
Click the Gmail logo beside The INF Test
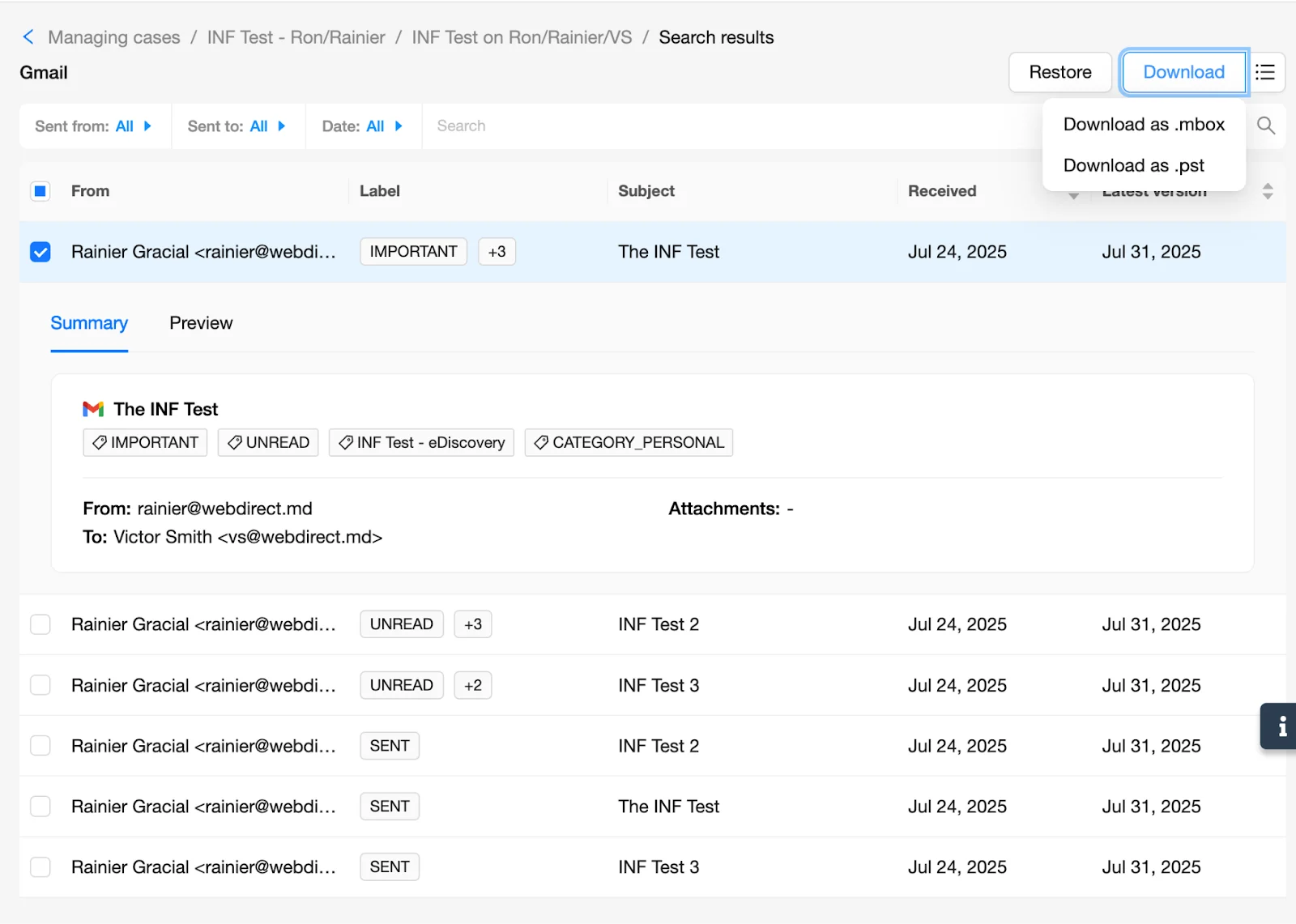point(92,409)
